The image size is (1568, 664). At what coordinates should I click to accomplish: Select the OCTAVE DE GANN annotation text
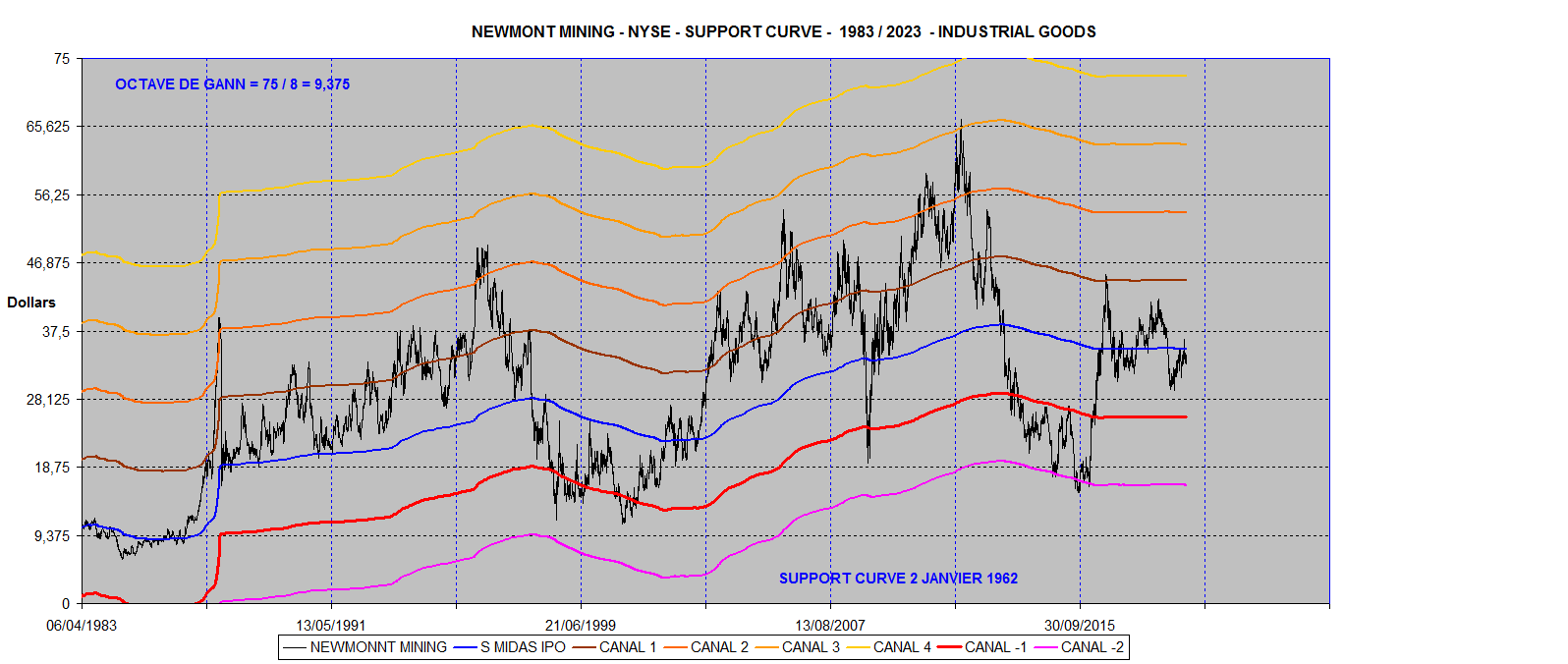(232, 84)
